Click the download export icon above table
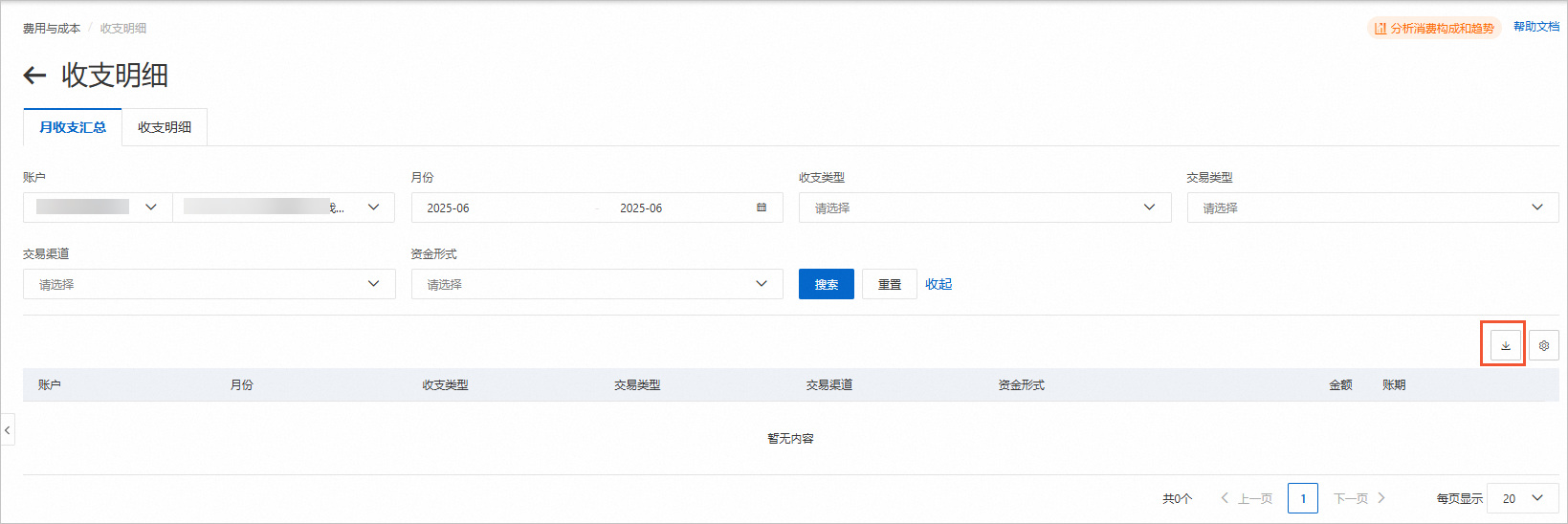 [x=1505, y=345]
